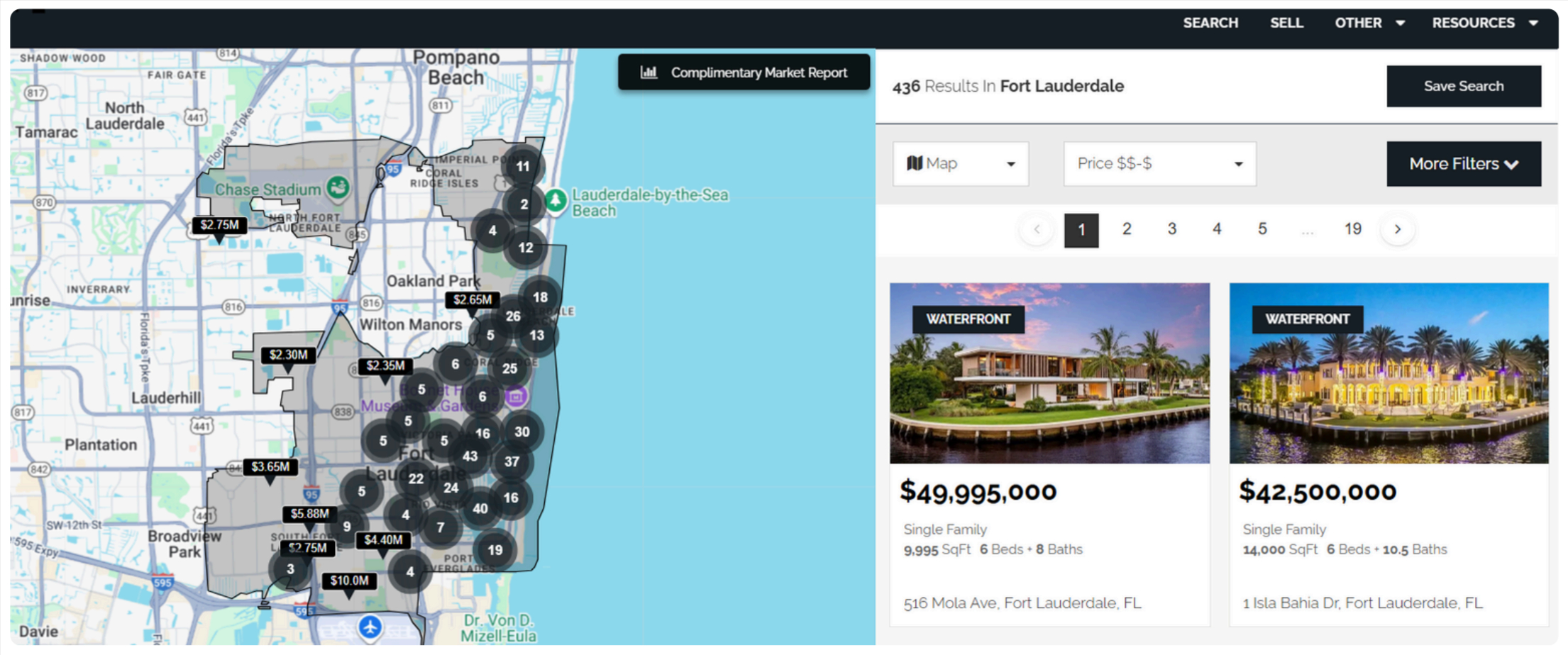Viewport: 1568px width, 655px height.
Task: Open the map cluster with 37 listings
Action: pos(512,462)
